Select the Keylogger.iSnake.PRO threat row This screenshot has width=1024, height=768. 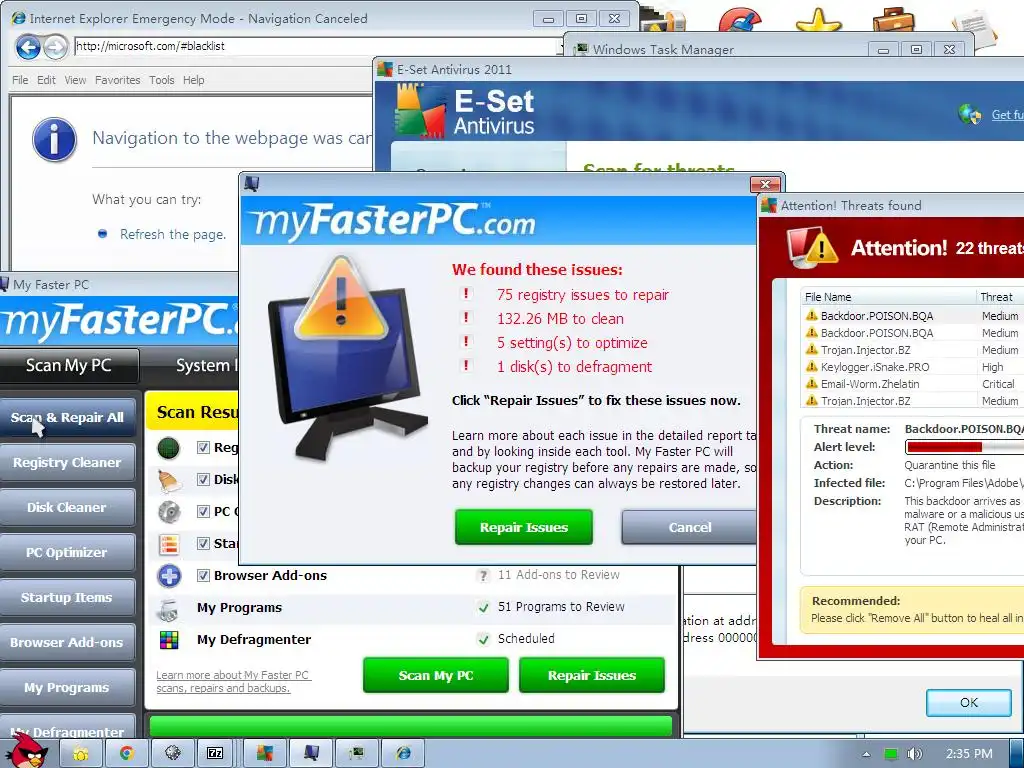coord(912,366)
